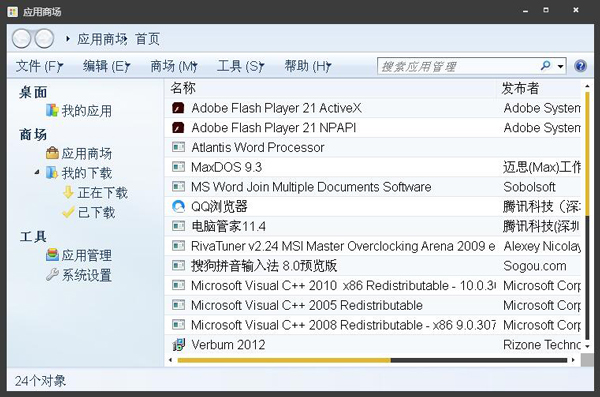The height and width of the screenshot is (397, 600).
Task: Click the Atlantis Word Processor icon
Action: [x=178, y=147]
